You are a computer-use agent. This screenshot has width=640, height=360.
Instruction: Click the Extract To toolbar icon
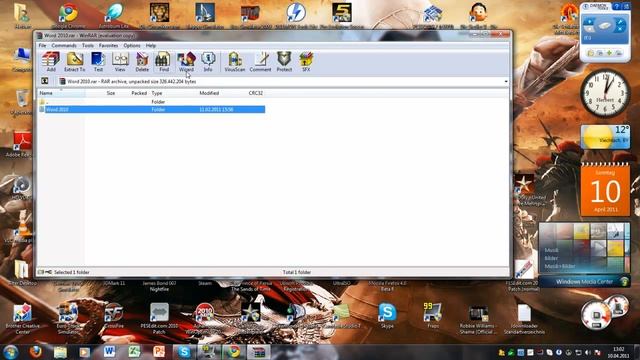point(75,62)
